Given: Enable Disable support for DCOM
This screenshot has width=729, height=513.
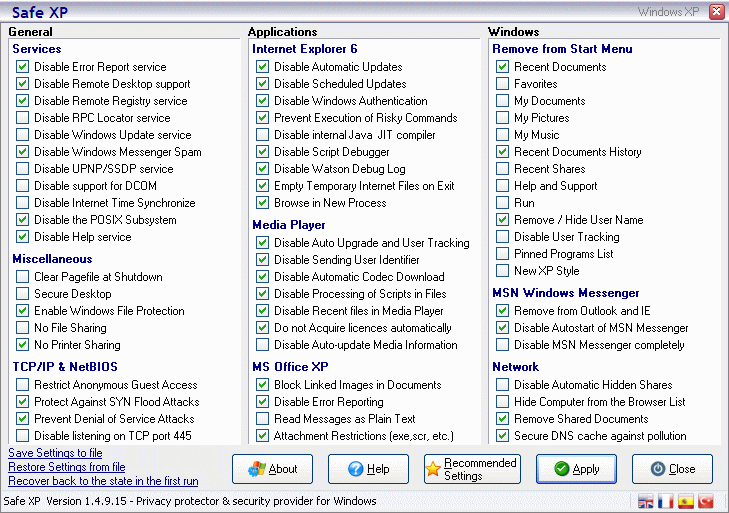Looking at the screenshot, I should click(x=22, y=186).
